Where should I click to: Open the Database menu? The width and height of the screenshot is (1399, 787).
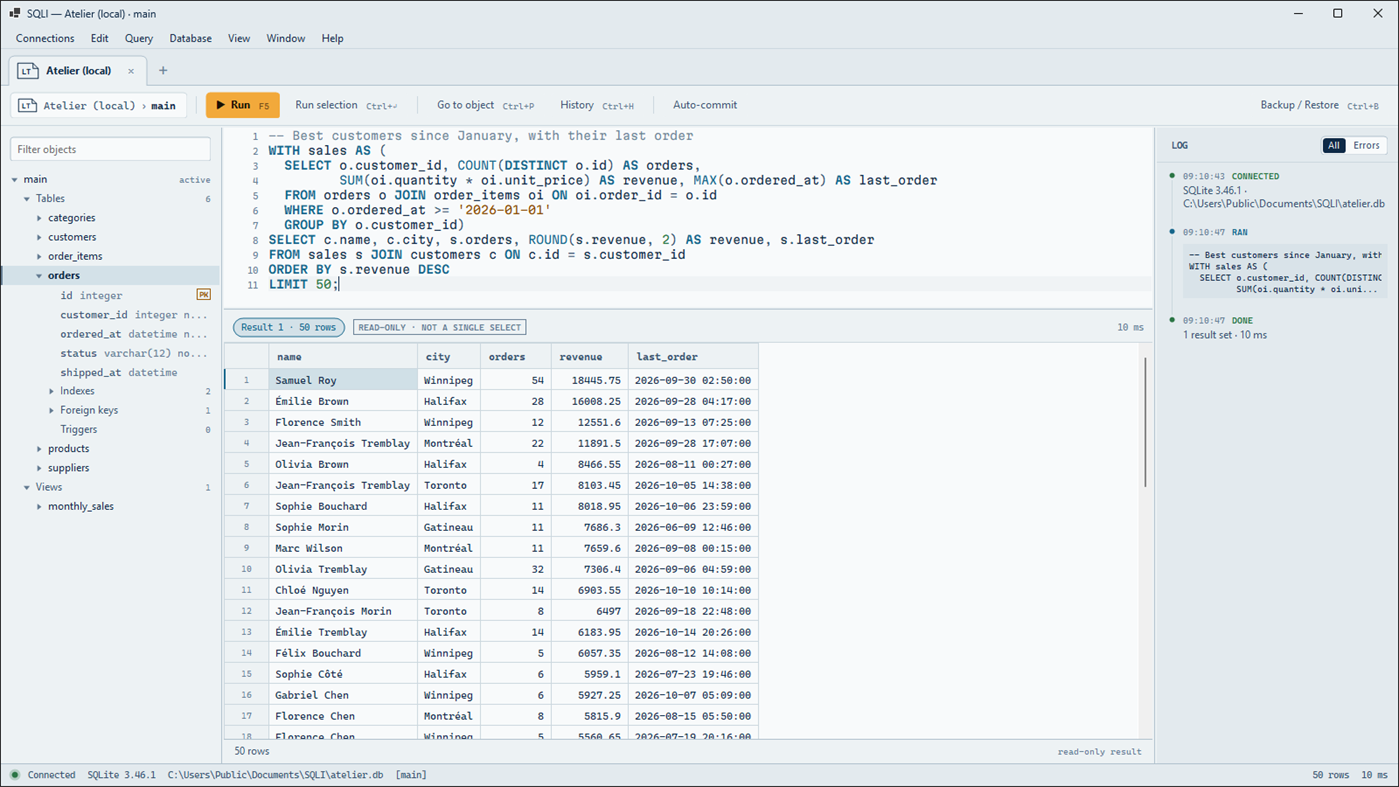pos(190,38)
